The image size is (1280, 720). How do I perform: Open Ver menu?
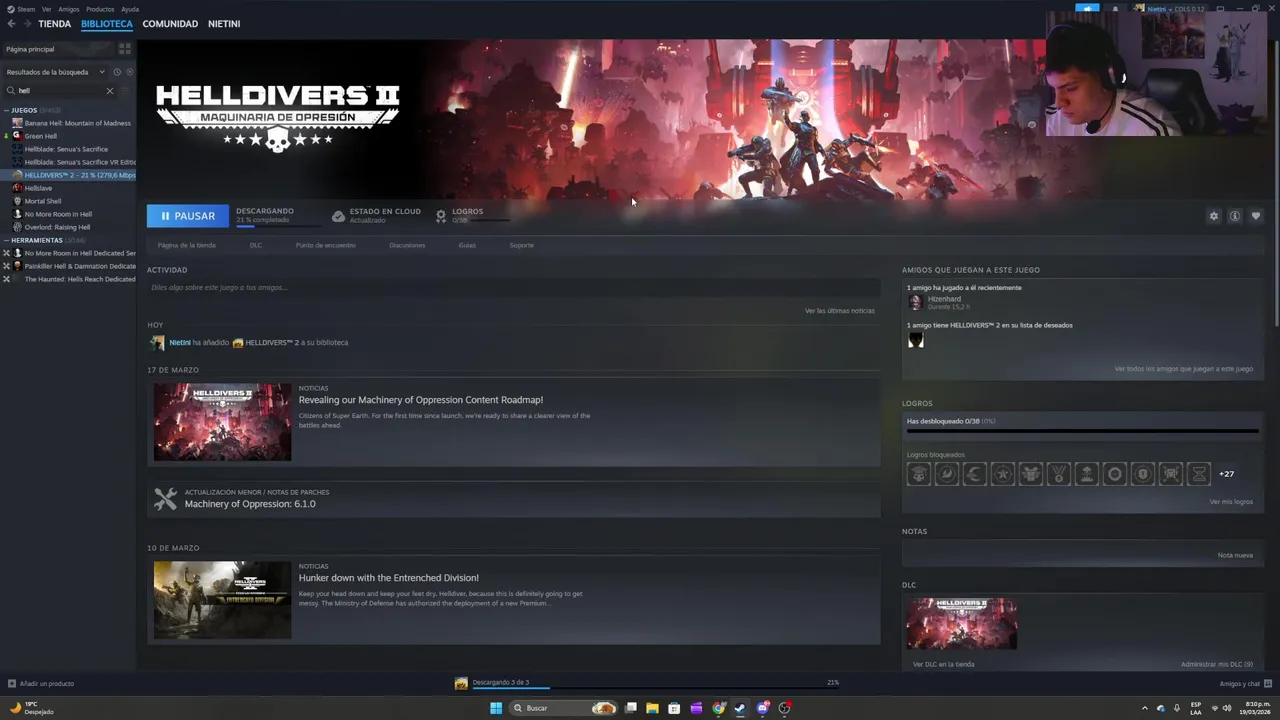46,9
